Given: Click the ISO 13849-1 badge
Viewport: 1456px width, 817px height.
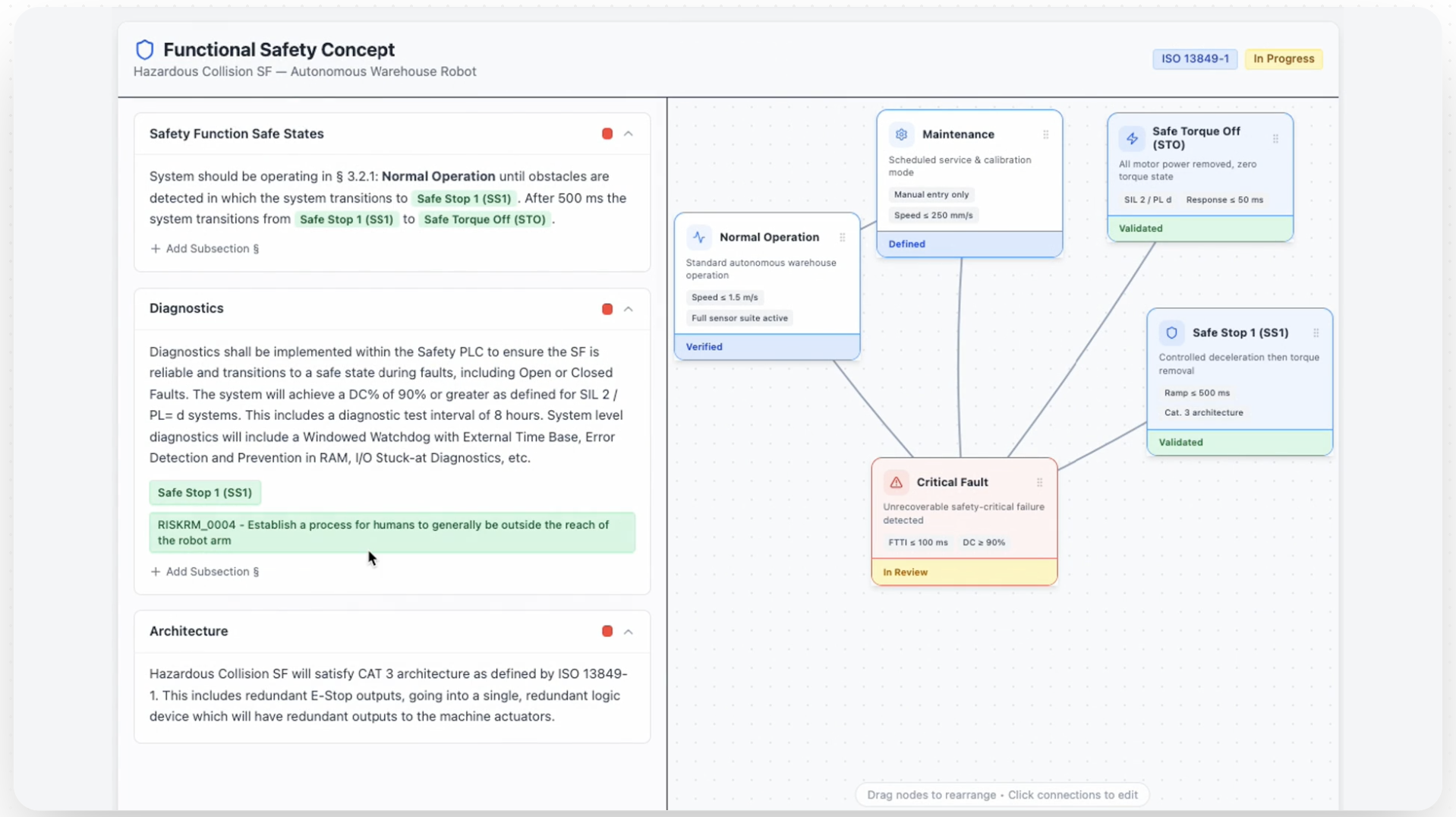Looking at the screenshot, I should coord(1194,58).
